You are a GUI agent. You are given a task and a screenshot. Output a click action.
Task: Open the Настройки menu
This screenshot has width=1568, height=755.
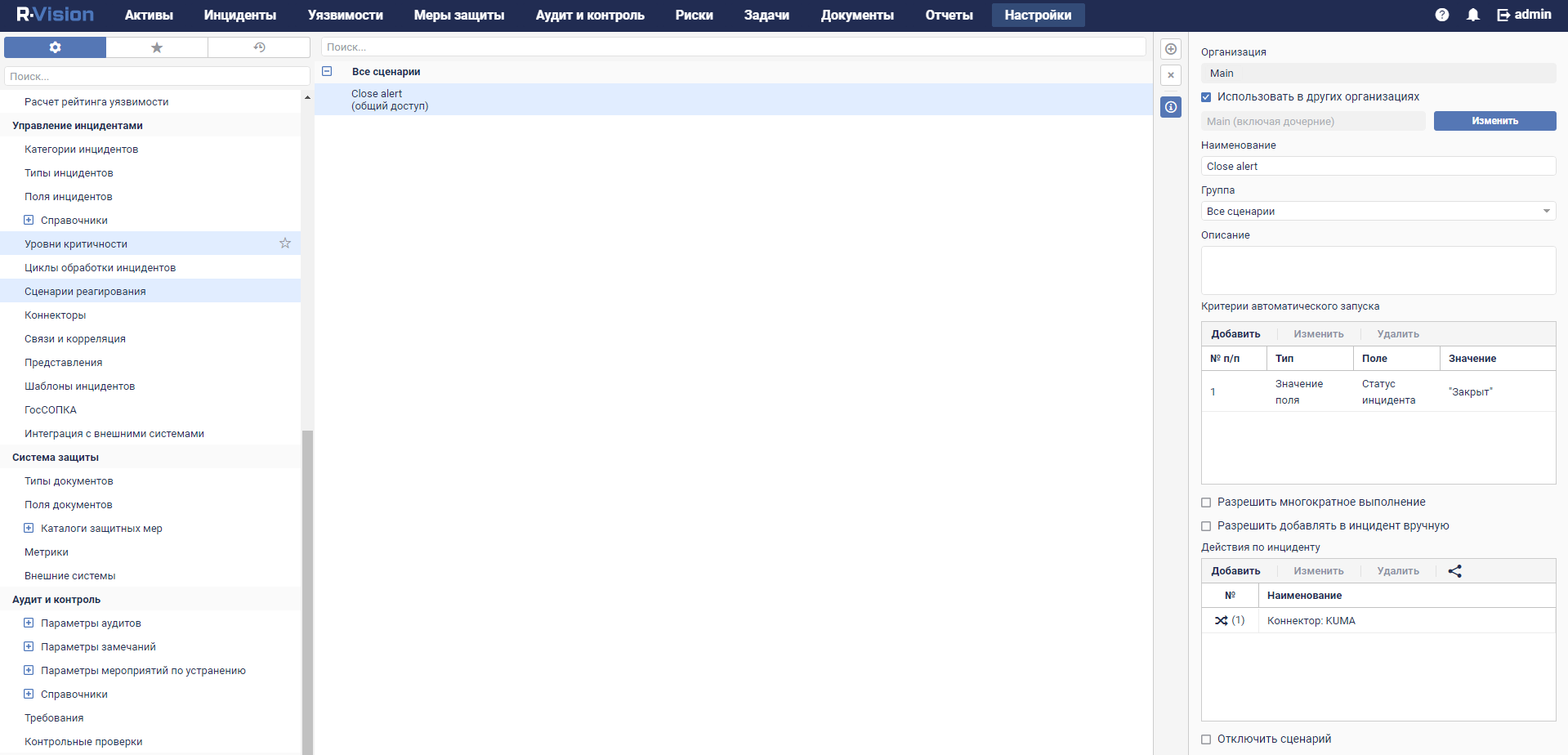1039,16
